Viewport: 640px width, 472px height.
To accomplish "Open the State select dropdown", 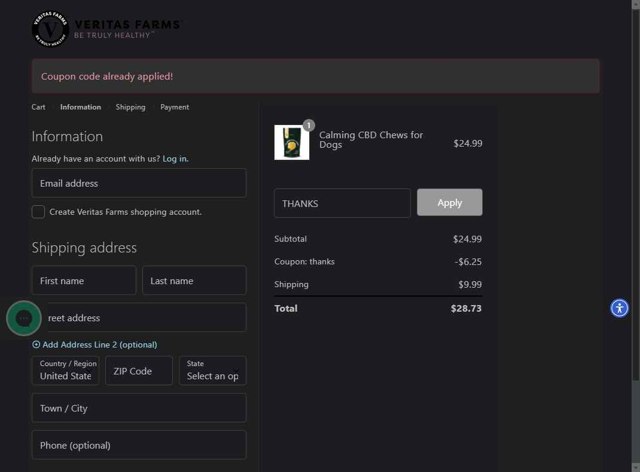I will point(213,370).
